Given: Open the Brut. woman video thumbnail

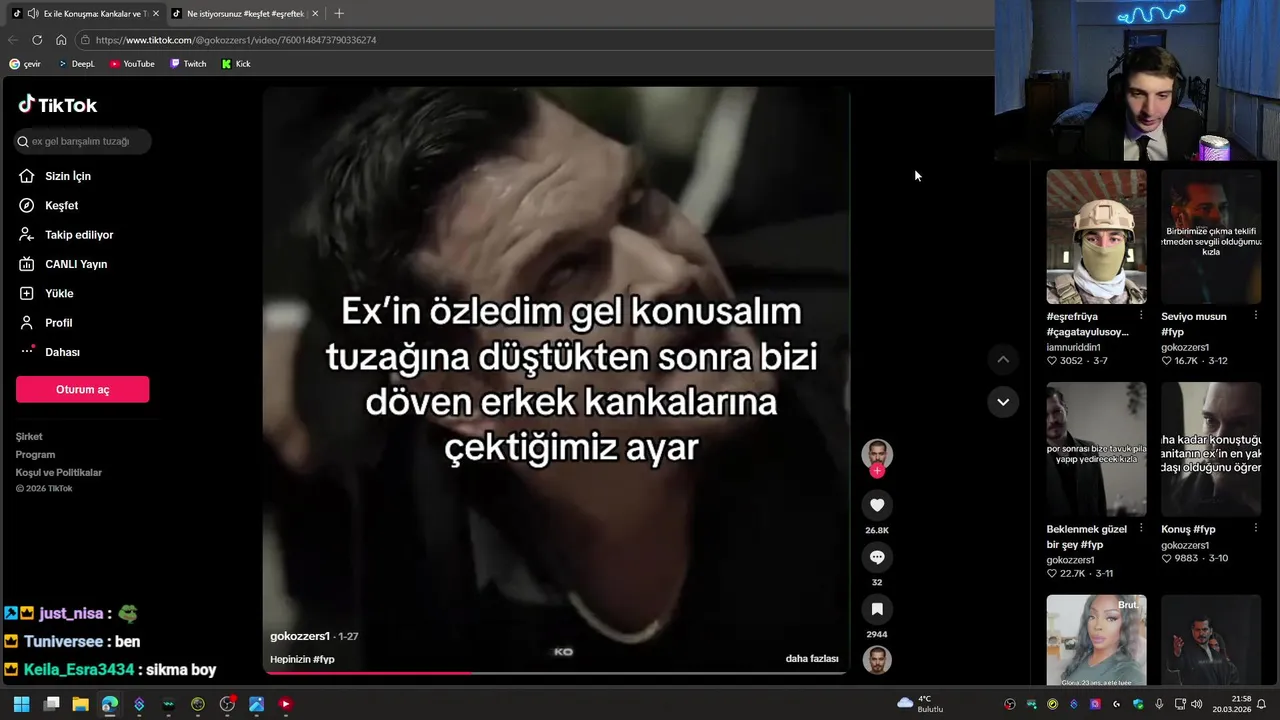Looking at the screenshot, I should click(x=1096, y=640).
